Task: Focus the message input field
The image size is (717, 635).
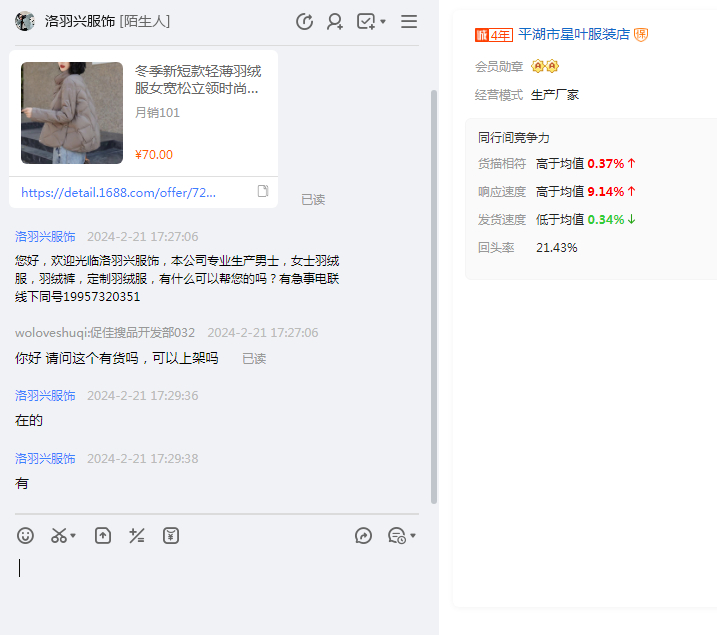Action: click(x=217, y=590)
